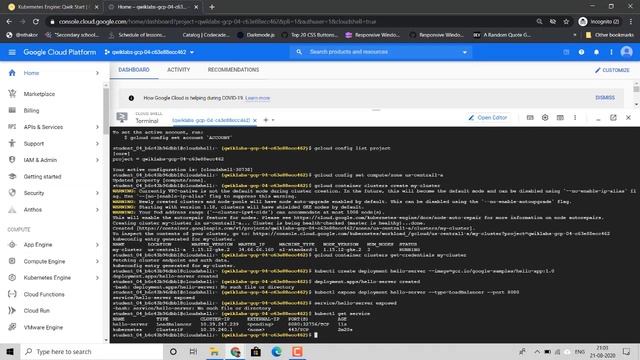Open Cloud Shell more options menu
The width and height of the screenshot is (640, 360).
[575, 118]
